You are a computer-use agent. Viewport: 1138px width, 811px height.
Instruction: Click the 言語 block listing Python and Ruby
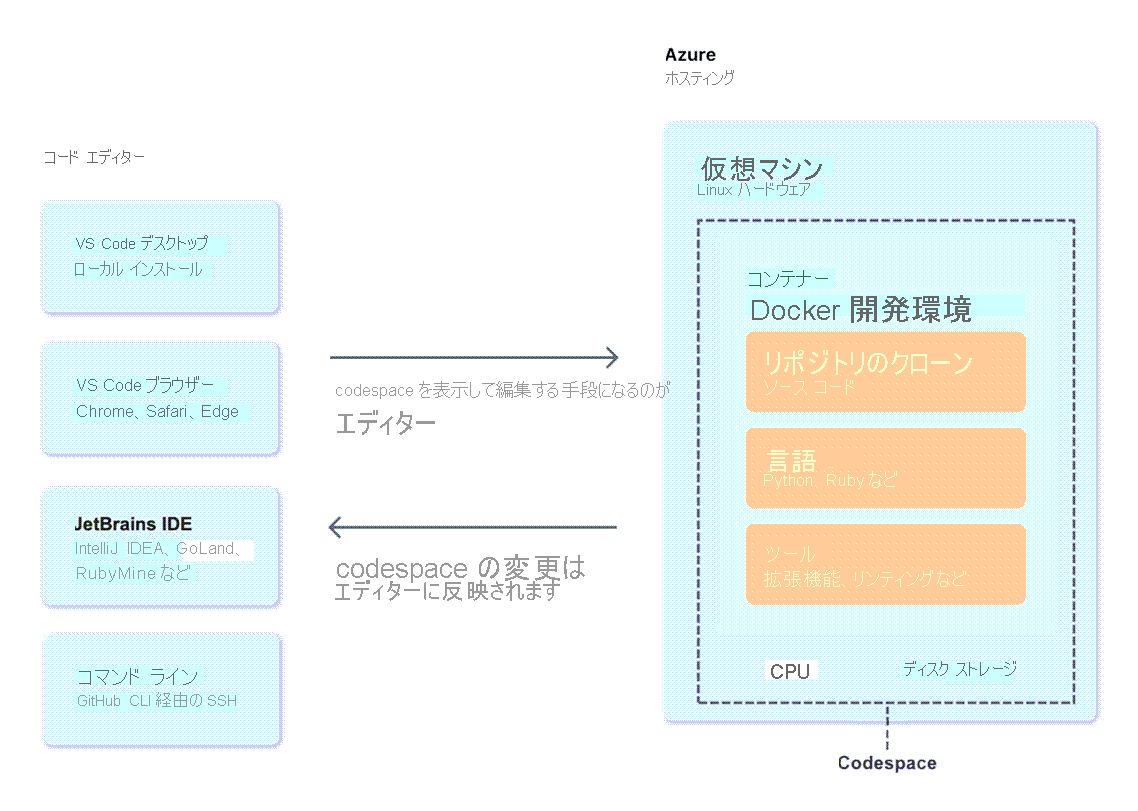pos(885,468)
